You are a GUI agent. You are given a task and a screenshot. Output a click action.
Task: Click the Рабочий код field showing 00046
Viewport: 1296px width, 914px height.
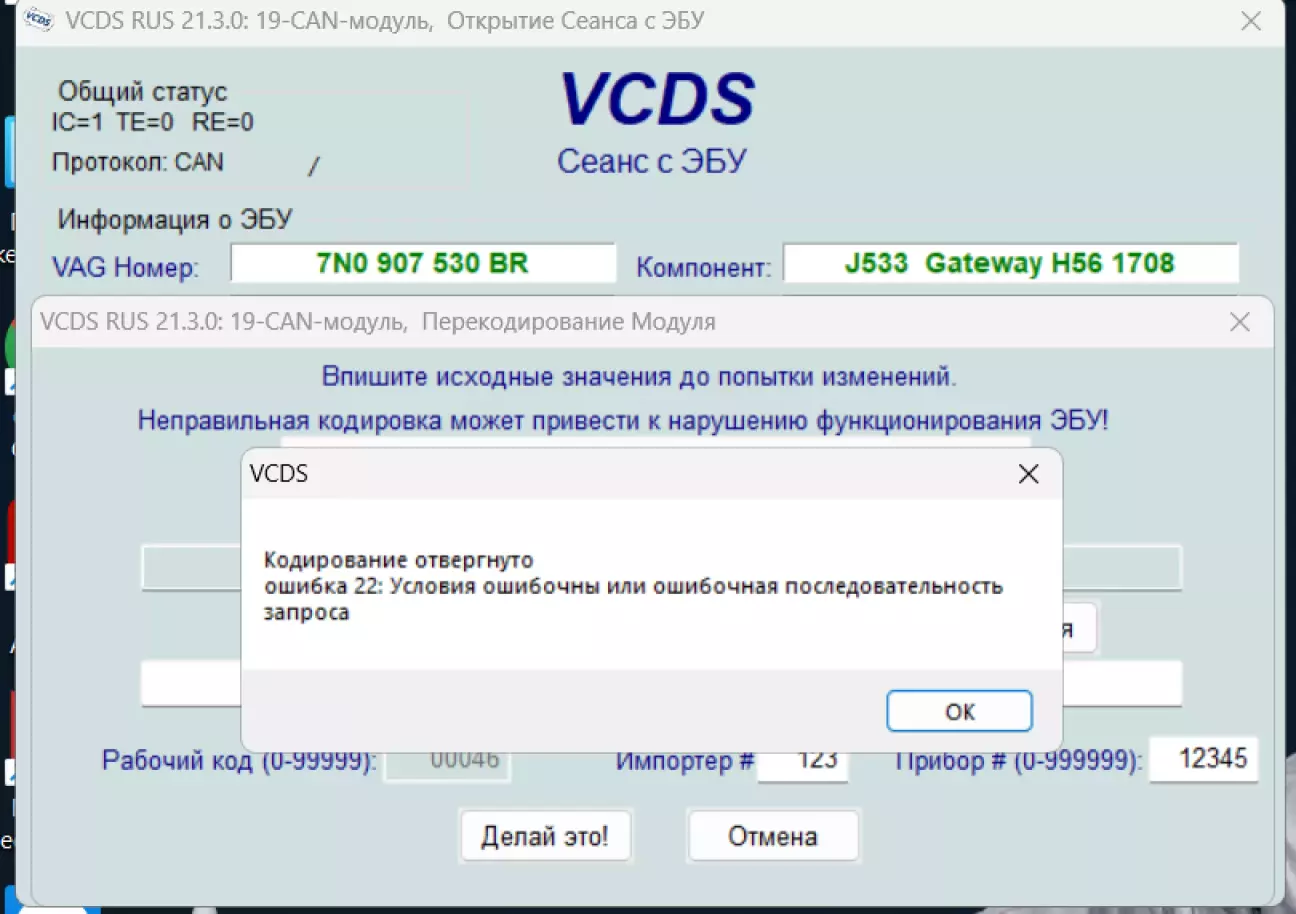[x=447, y=760]
